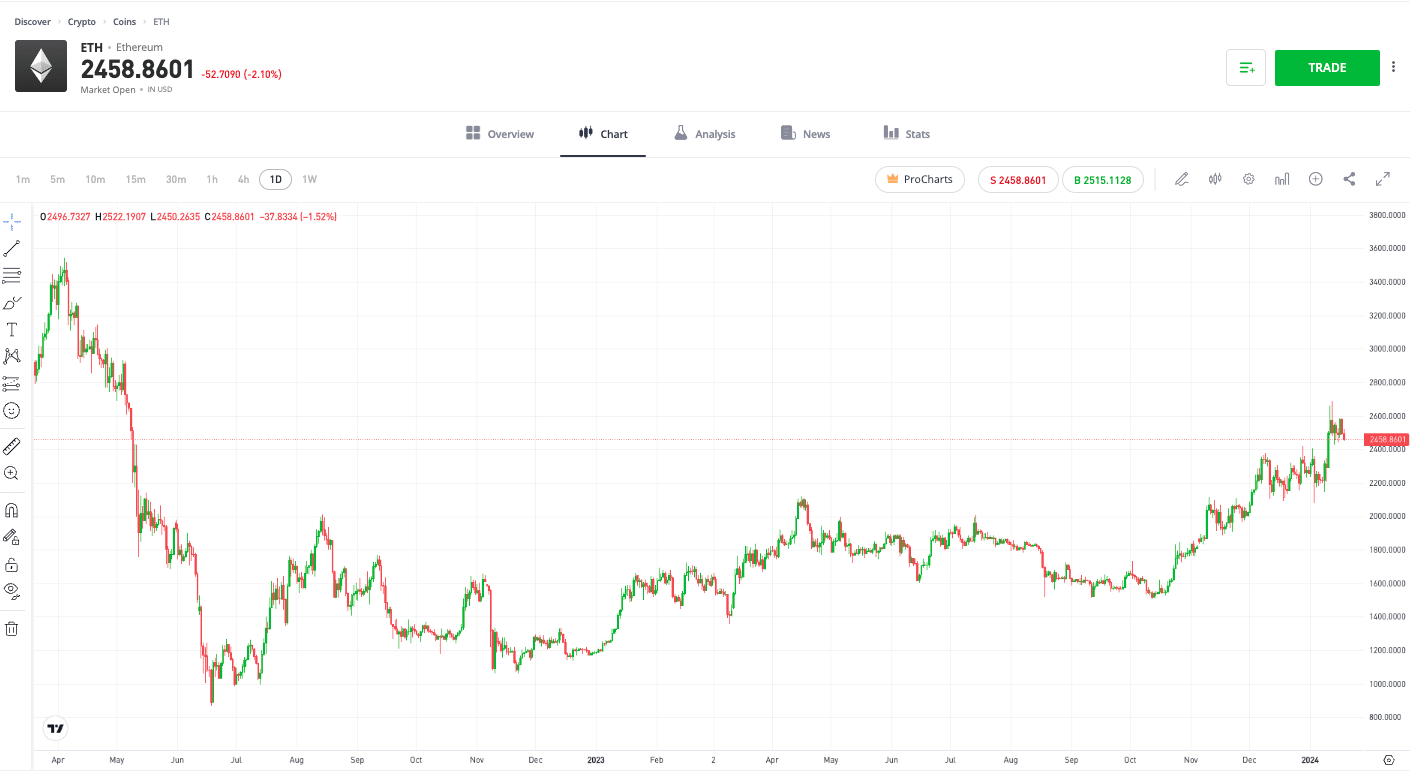Click the sell price S 2458.8601
Image resolution: width=1410 pixels, height=779 pixels.
[x=1018, y=180]
